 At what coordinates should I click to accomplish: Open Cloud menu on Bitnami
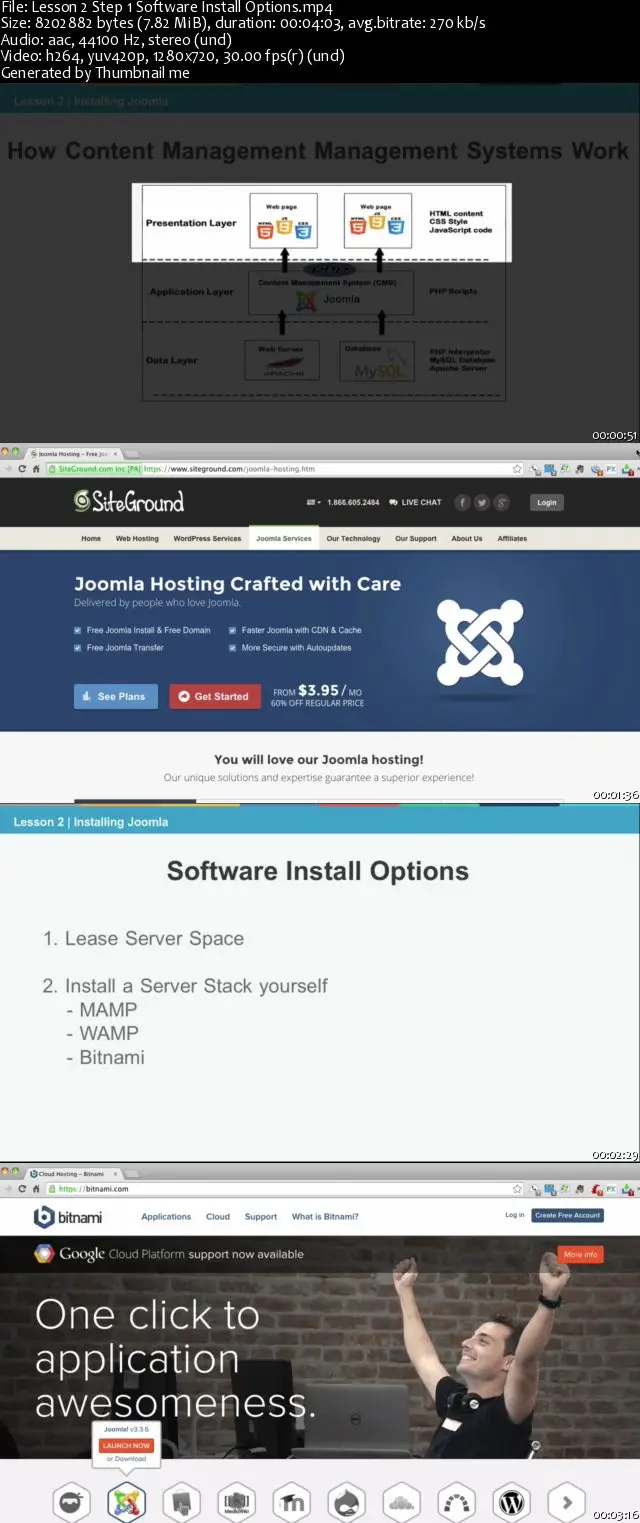(x=218, y=1217)
